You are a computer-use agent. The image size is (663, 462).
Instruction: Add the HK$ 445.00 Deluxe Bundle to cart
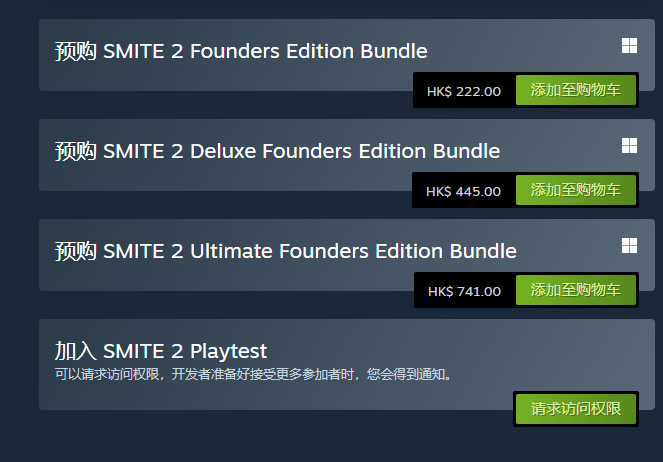coord(575,190)
